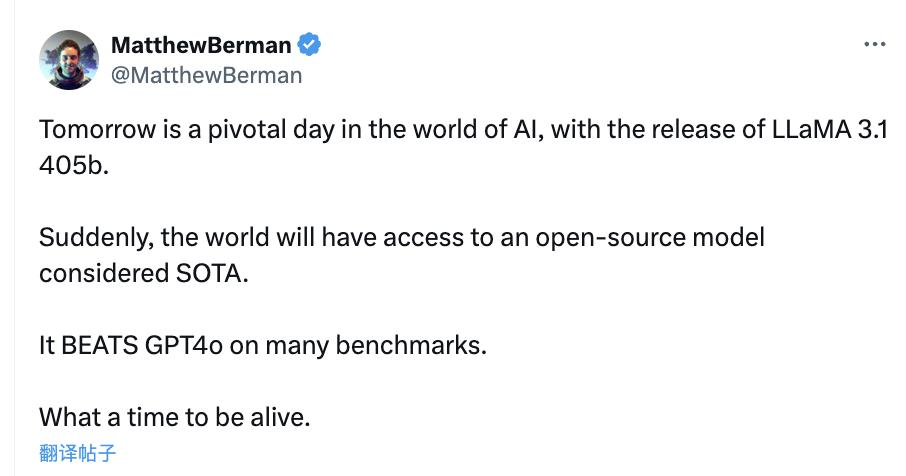Click the word 'Tomorrow' at the post start
The height and width of the screenshot is (476, 906).
98,129
